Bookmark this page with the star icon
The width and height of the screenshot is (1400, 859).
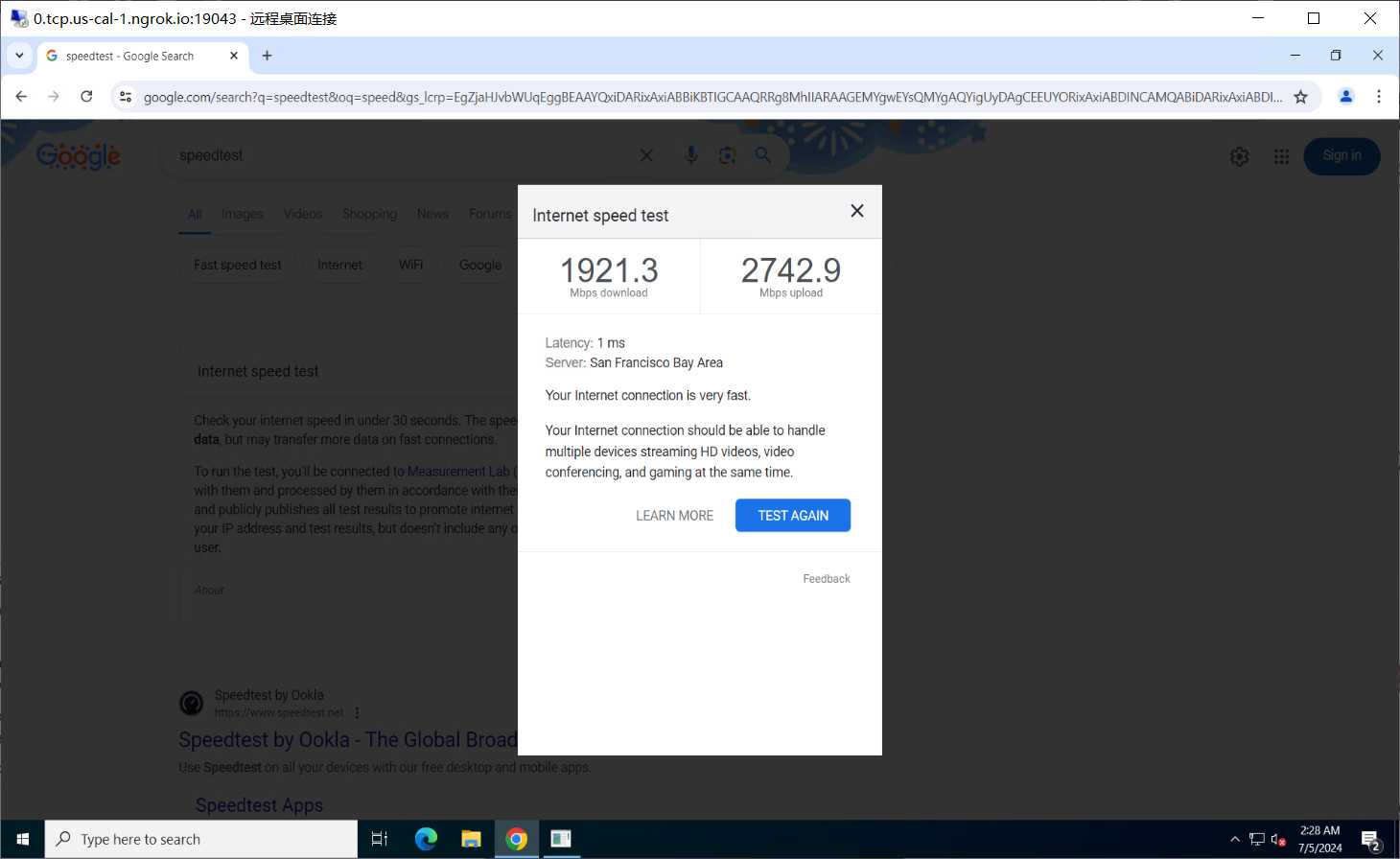[1300, 96]
